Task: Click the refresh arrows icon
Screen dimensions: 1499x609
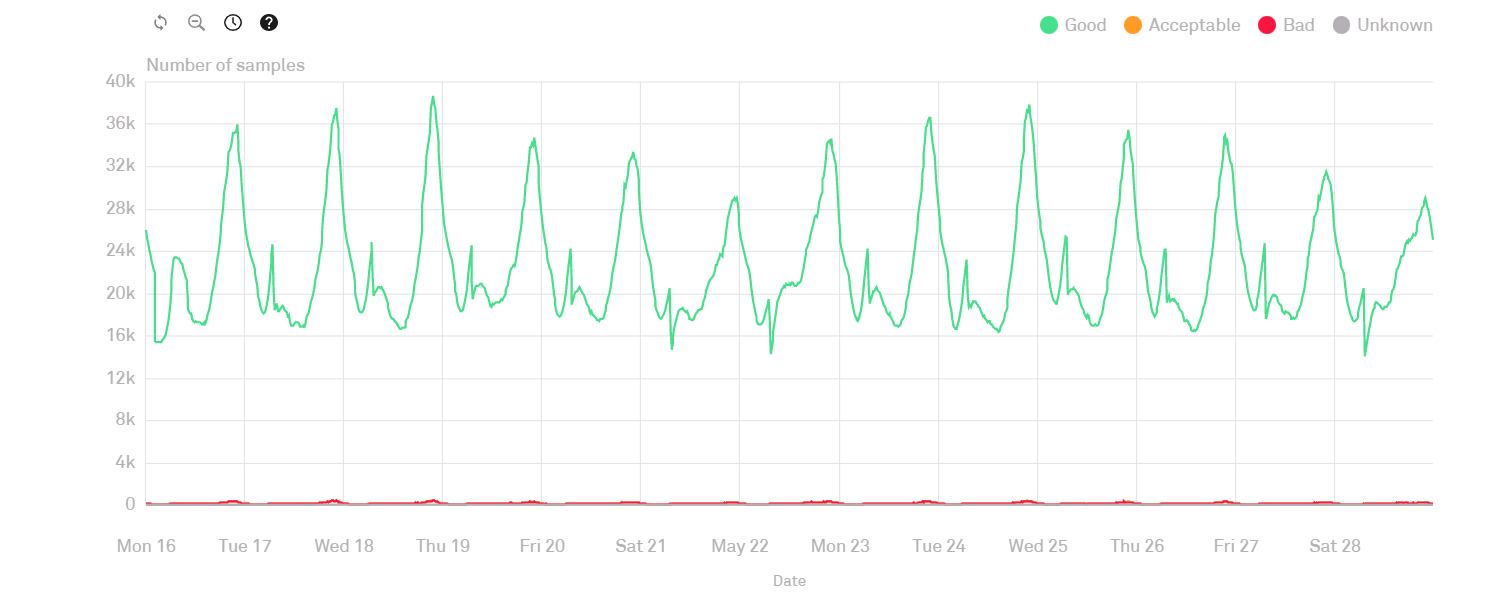Action: (160, 23)
